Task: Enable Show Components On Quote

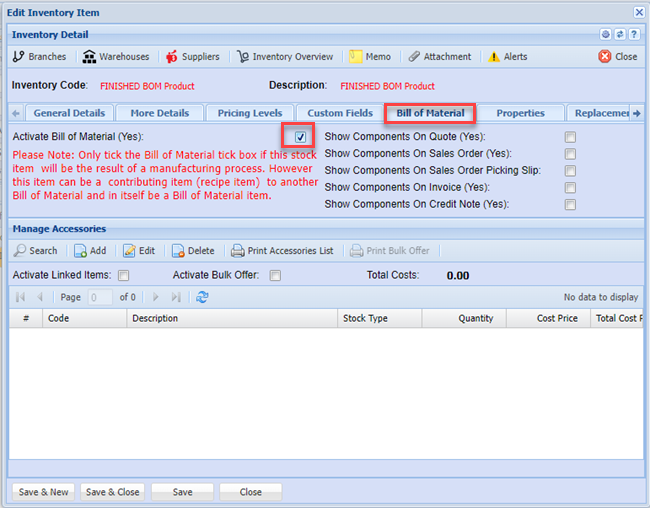Action: tap(570, 137)
